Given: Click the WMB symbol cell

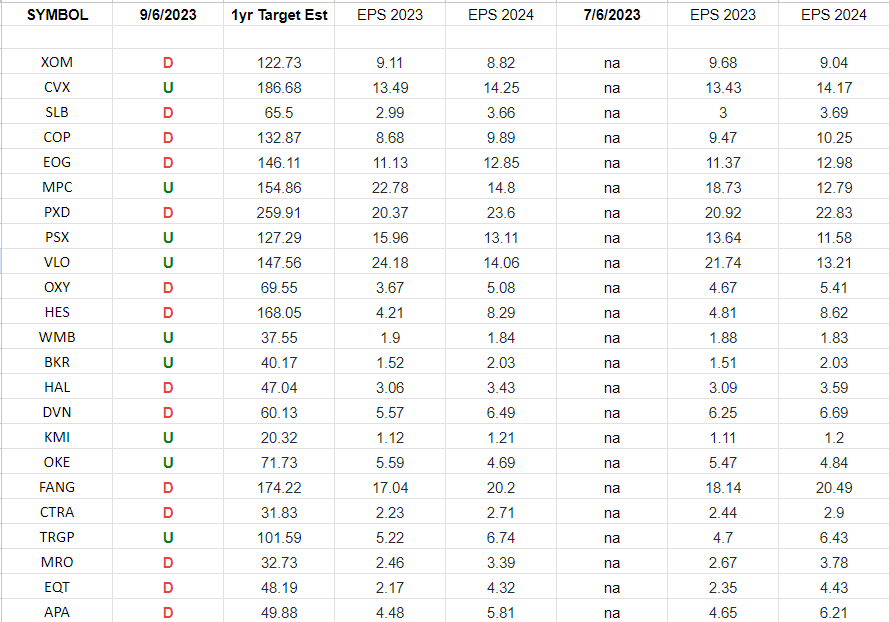Looking at the screenshot, I should point(57,337).
